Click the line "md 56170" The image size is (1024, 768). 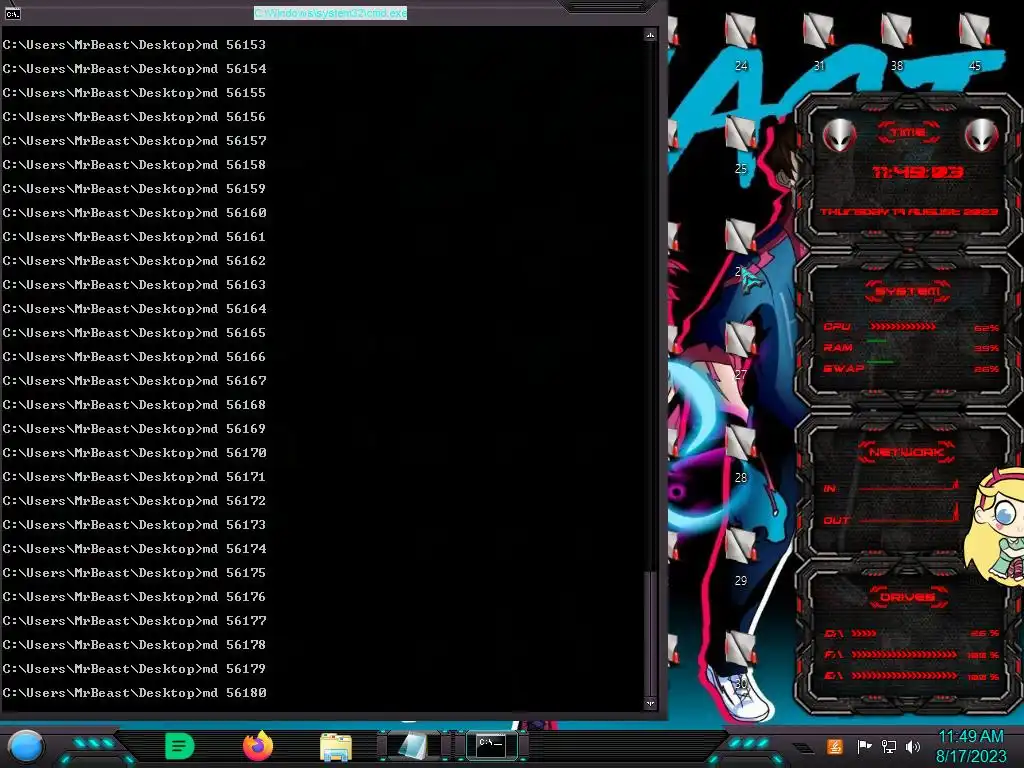[x=134, y=453]
